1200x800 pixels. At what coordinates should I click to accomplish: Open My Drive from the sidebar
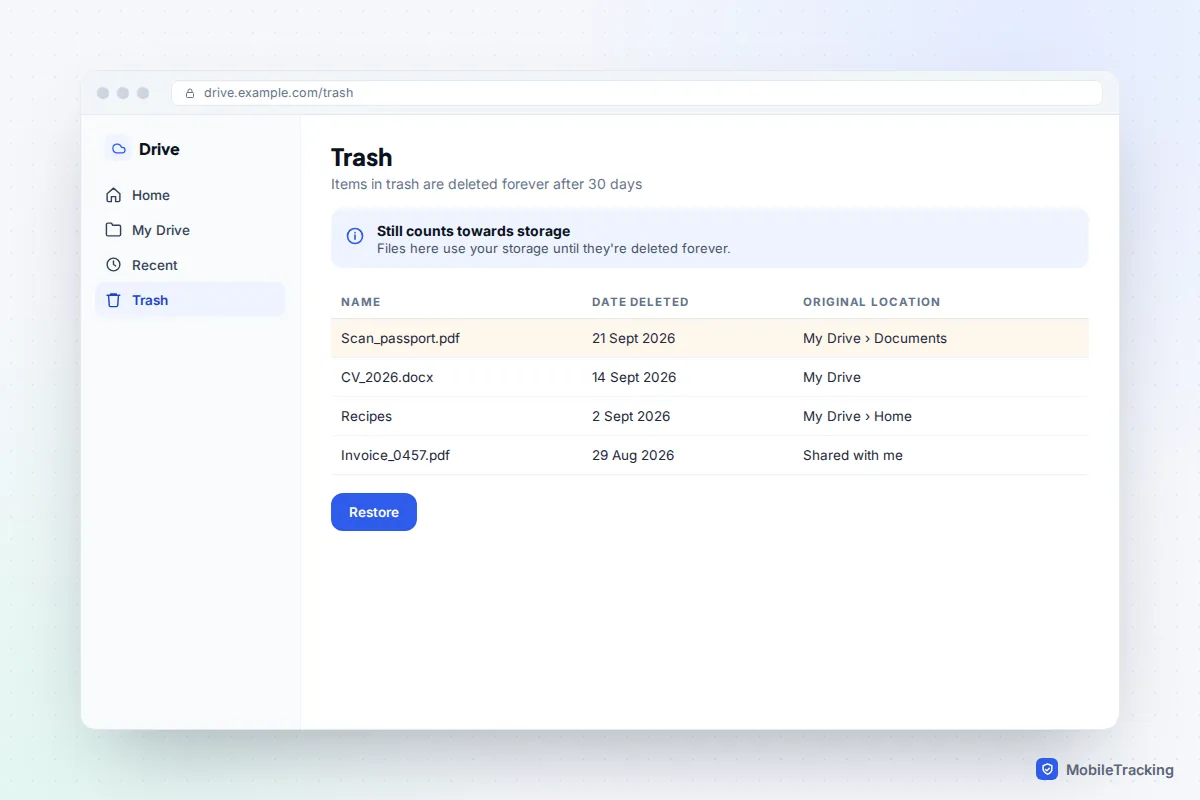(x=190, y=230)
